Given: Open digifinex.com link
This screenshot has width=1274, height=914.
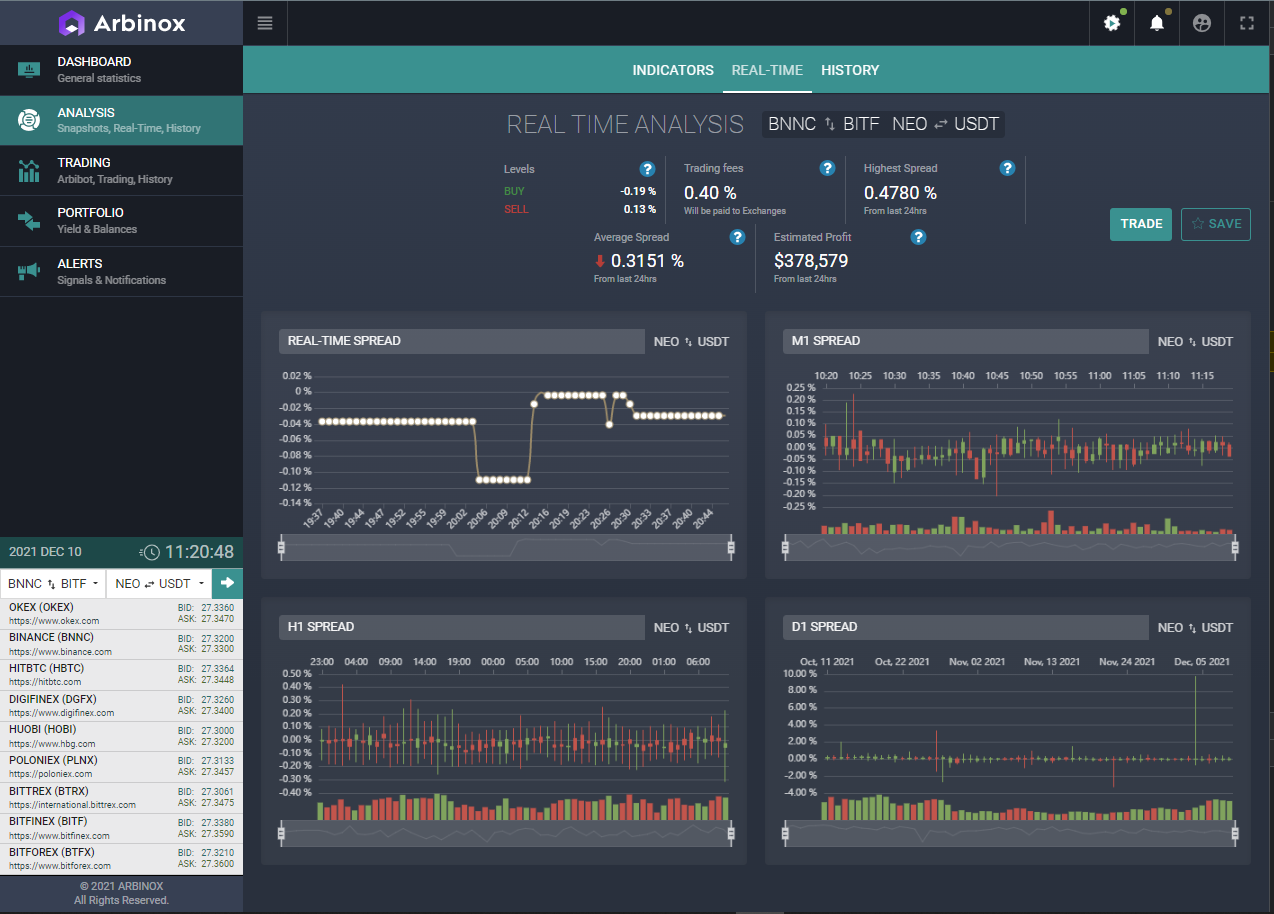Looking at the screenshot, I should coord(61,713).
